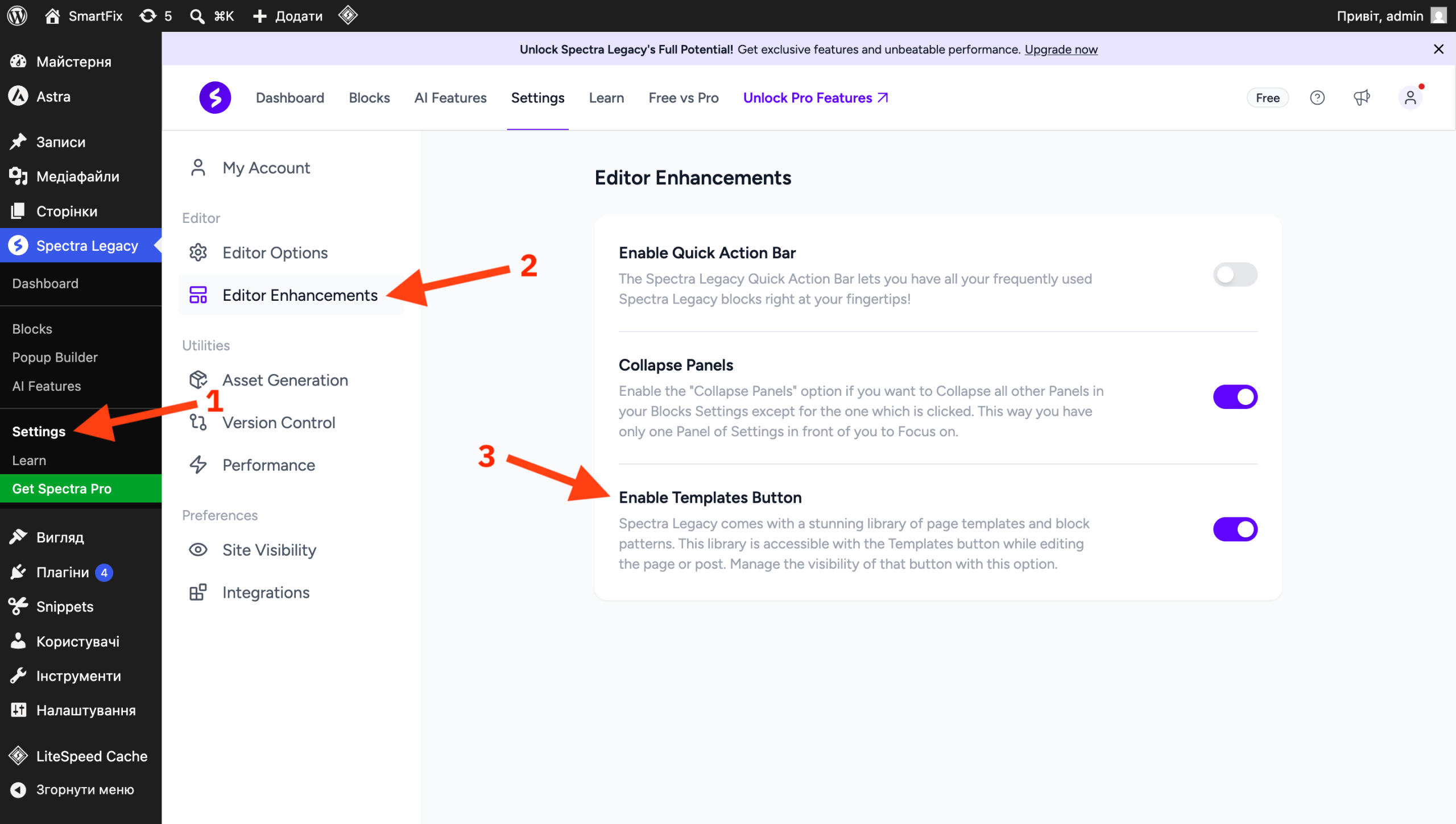The image size is (1456, 824).
Task: Turn off the Enable Templates Button toggle
Action: [x=1235, y=529]
